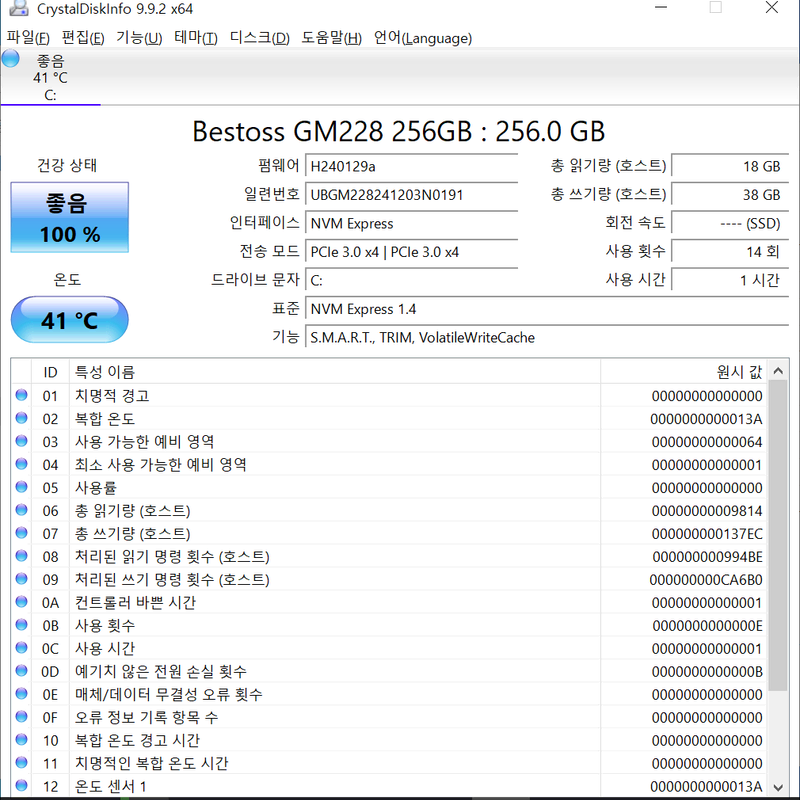This screenshot has width=800, height=800.
Task: Select the 치명적 경고 attribute name
Action: pyautogui.click(x=112, y=396)
